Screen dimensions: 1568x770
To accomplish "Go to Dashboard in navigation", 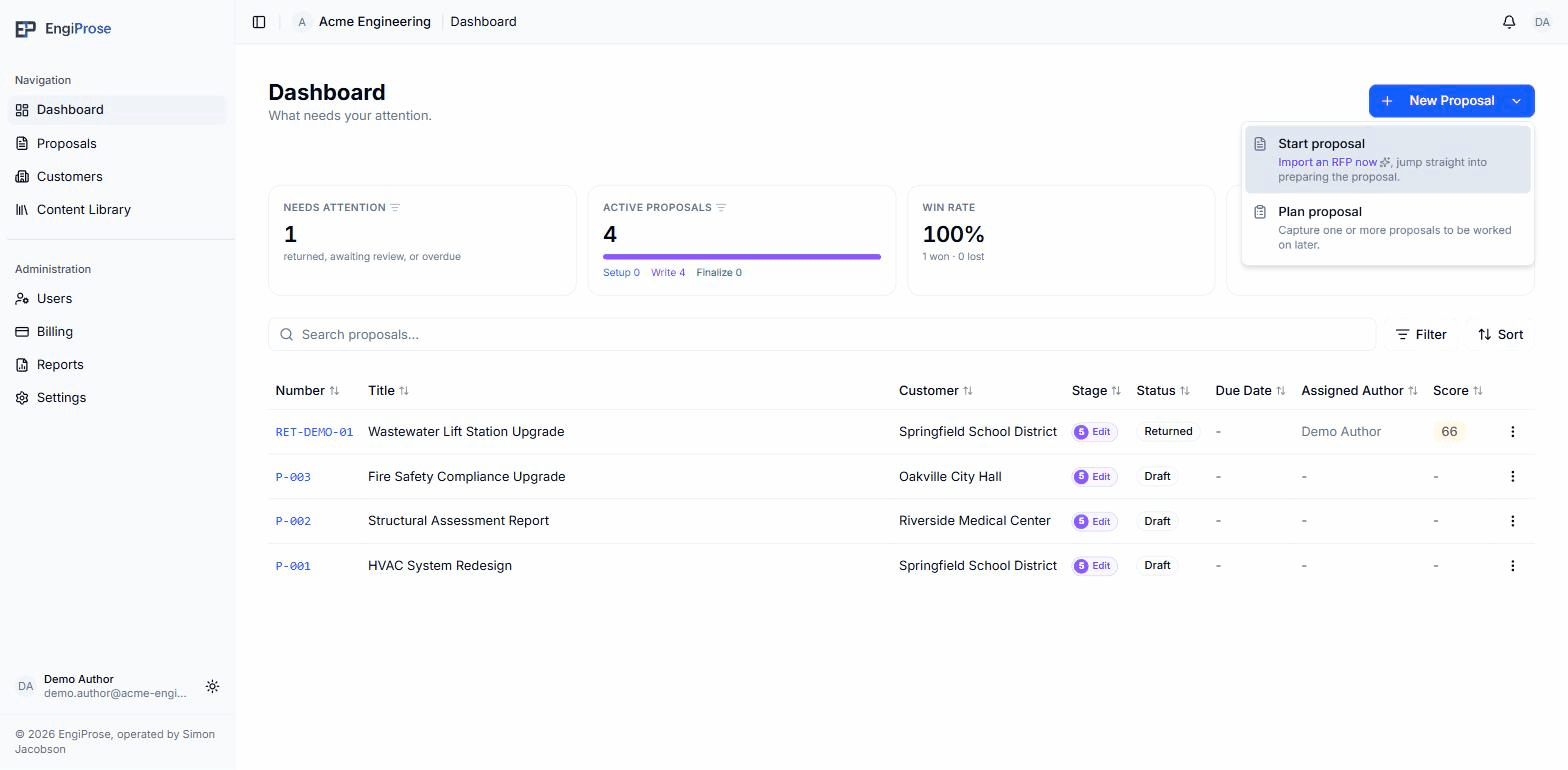I will (117, 110).
